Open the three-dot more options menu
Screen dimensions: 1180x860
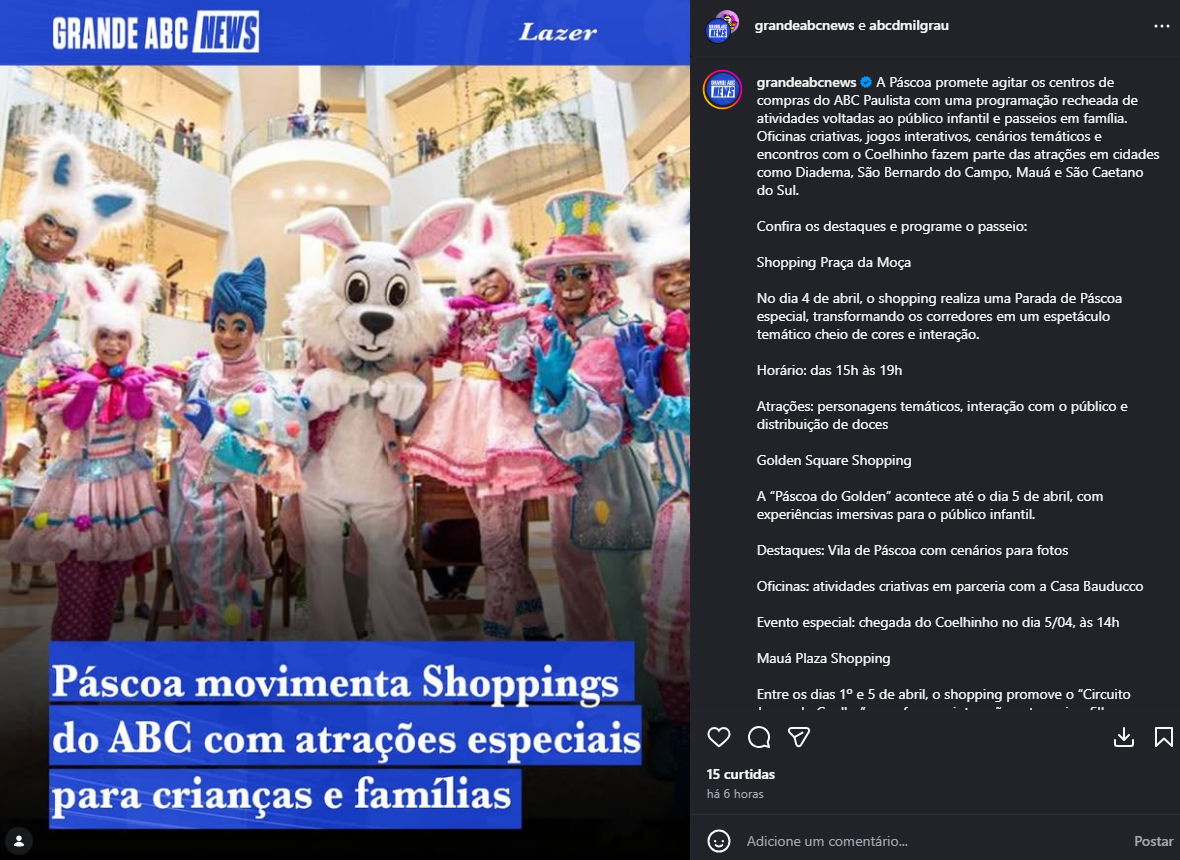pyautogui.click(x=1161, y=26)
